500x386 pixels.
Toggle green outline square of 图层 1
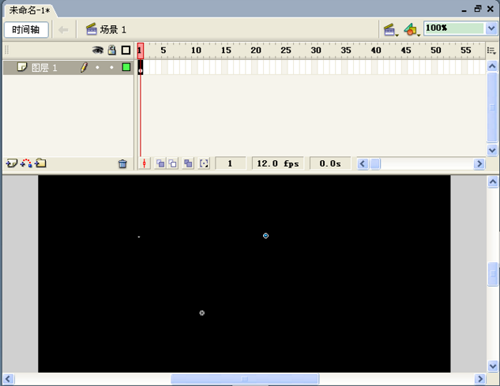pos(126,67)
